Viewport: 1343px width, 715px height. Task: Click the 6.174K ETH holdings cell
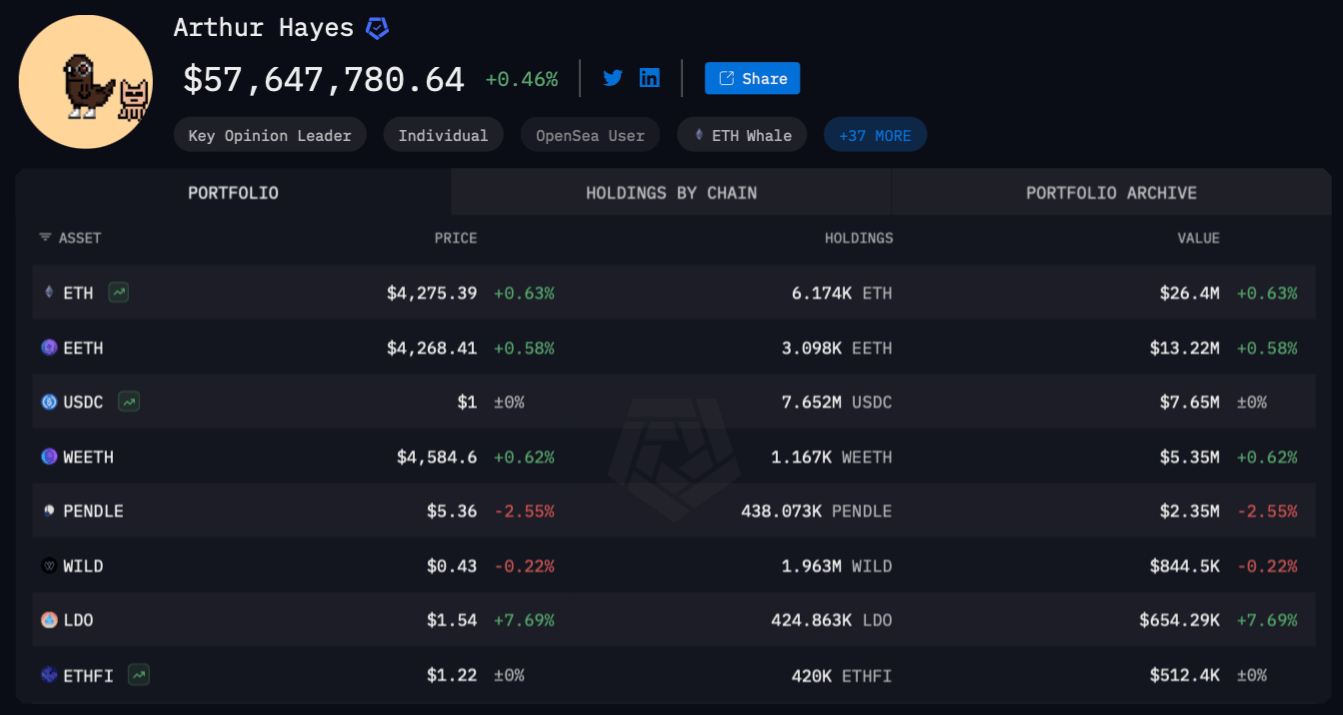coord(842,293)
